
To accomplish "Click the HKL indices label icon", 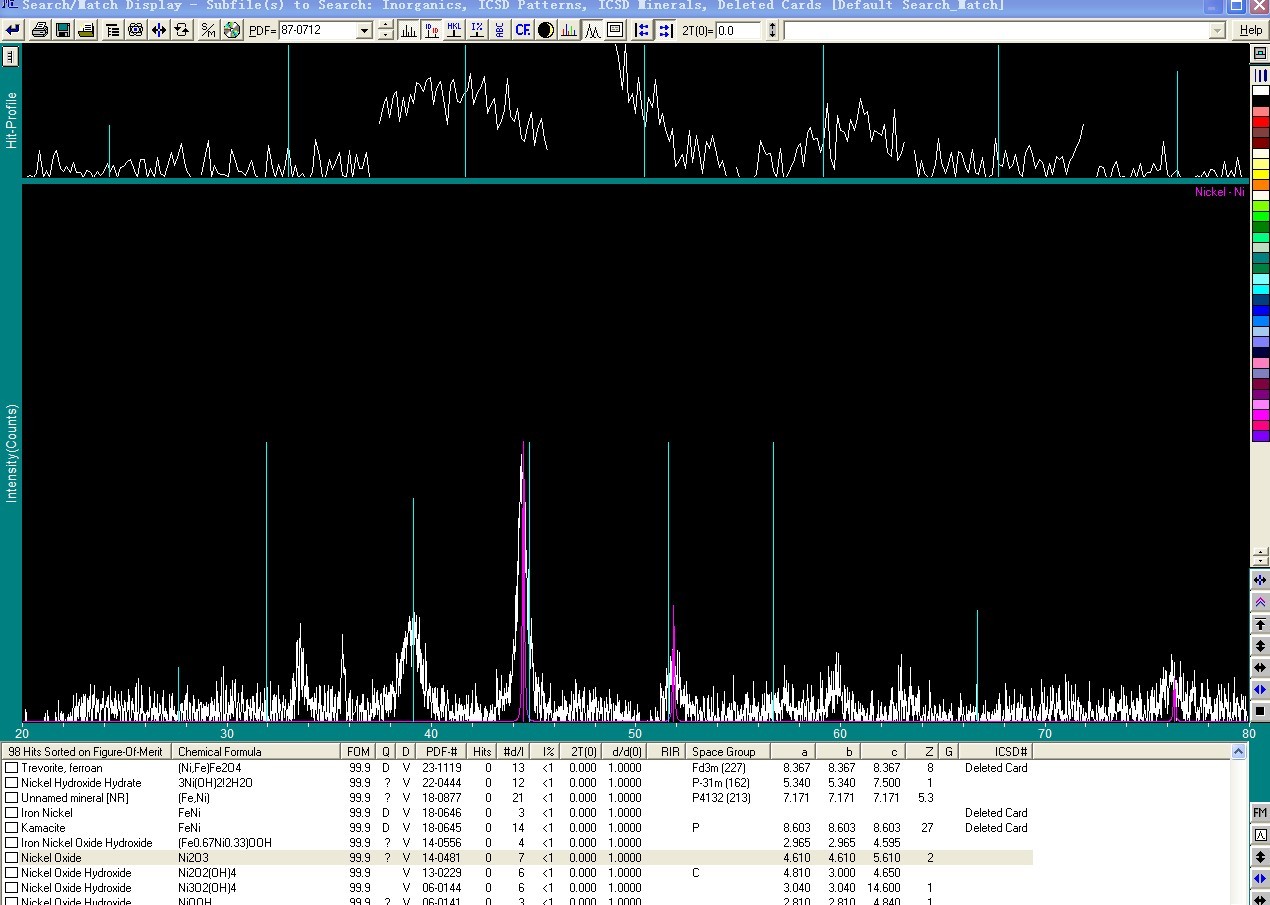I will [x=455, y=30].
